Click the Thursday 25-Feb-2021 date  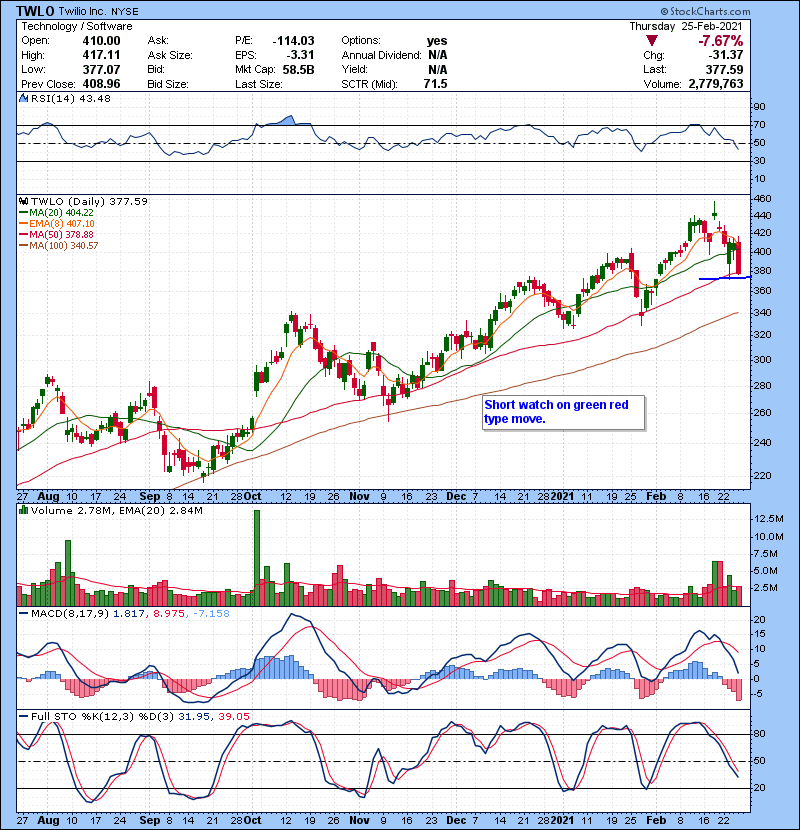pyautogui.click(x=686, y=26)
